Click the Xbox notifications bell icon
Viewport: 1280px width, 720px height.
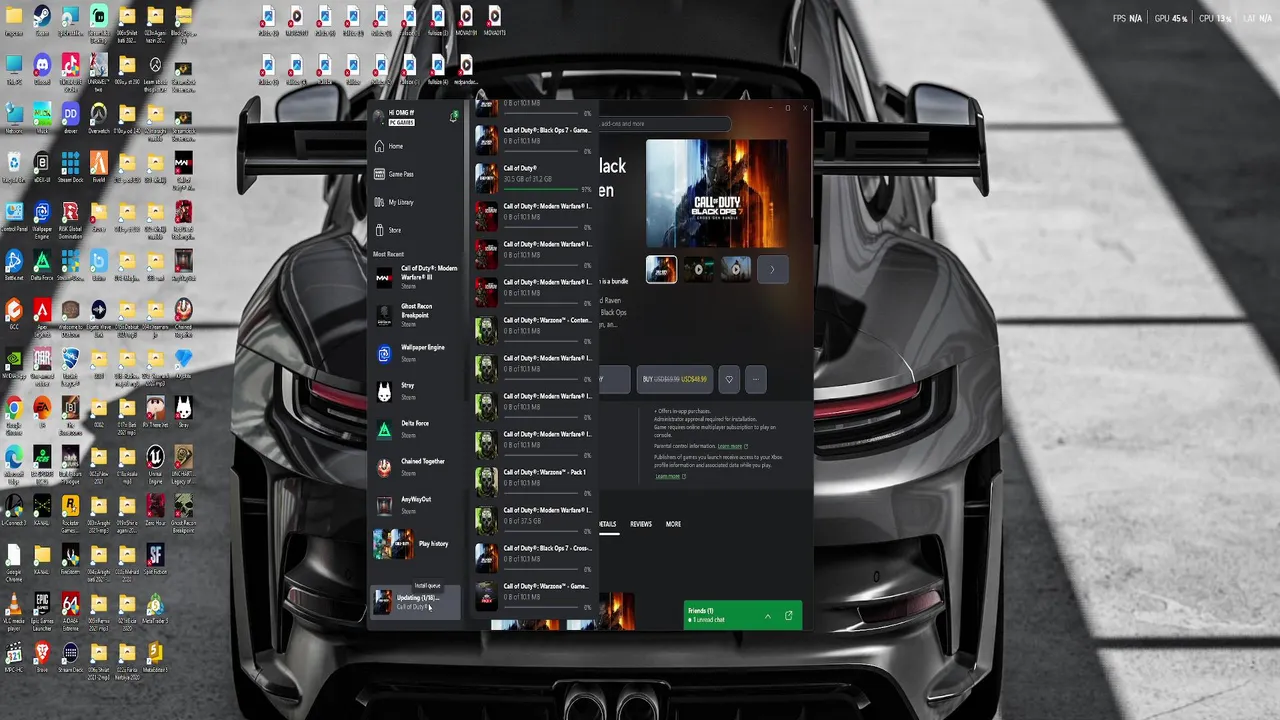pos(454,117)
